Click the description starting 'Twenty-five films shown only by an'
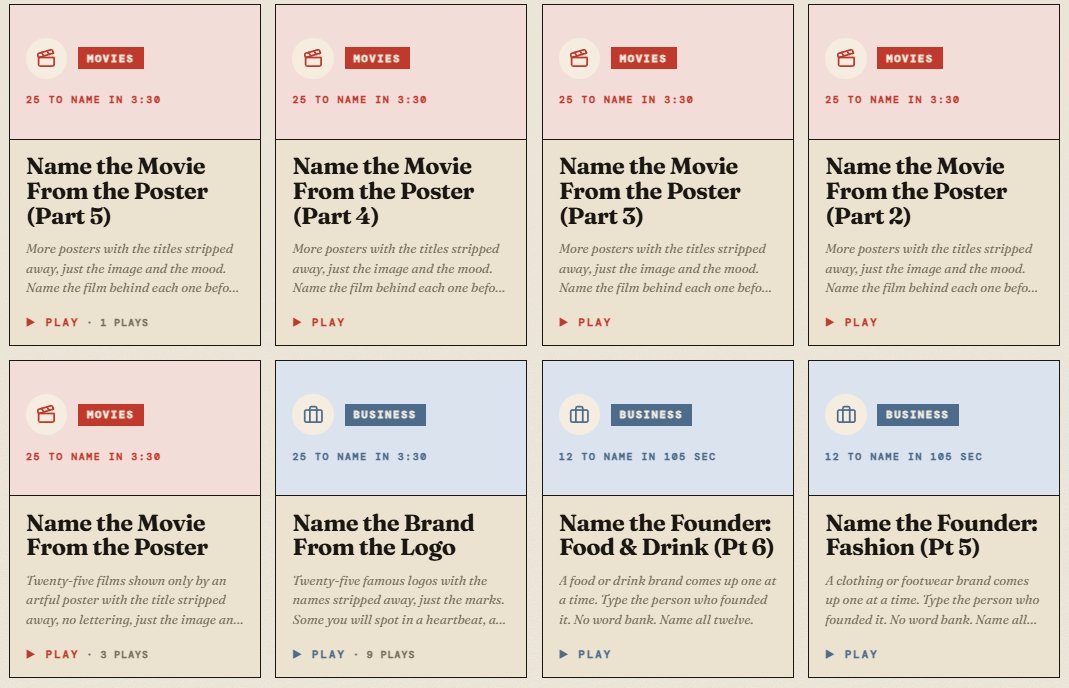 [134, 600]
